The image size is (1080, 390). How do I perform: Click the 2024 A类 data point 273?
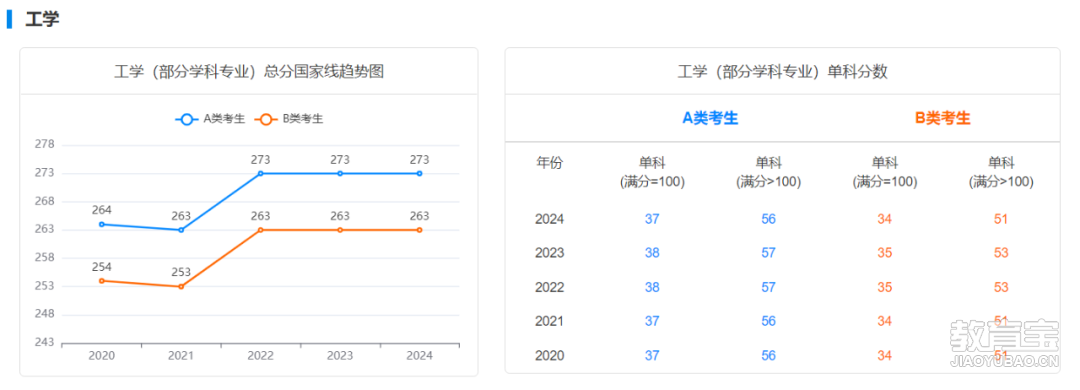coord(419,173)
